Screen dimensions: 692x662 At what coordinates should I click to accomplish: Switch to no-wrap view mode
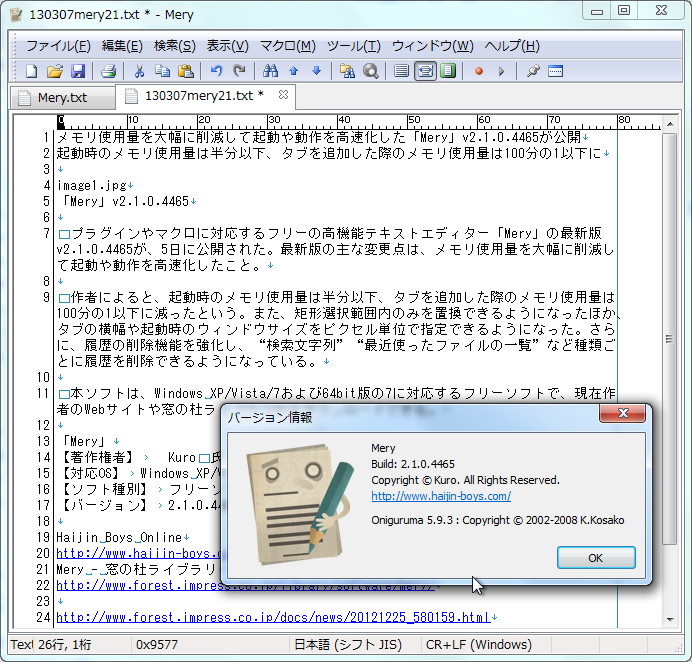[401, 71]
